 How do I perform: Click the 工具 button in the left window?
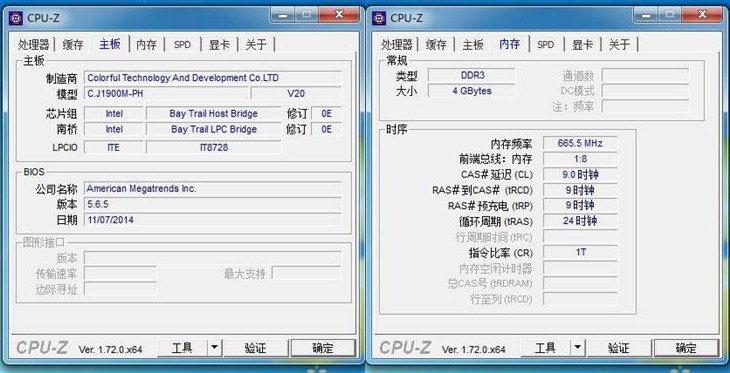click(x=182, y=347)
